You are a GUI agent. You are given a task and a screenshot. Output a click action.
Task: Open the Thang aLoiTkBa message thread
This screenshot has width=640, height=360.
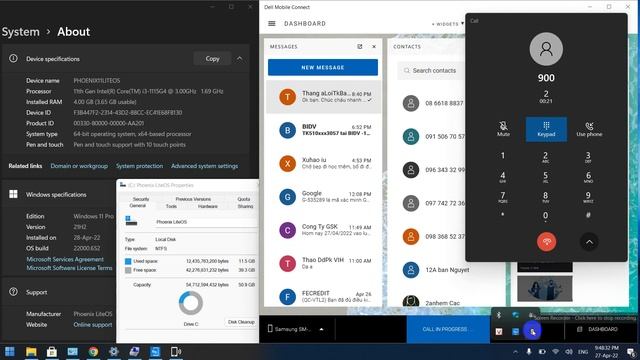pyautogui.click(x=323, y=97)
